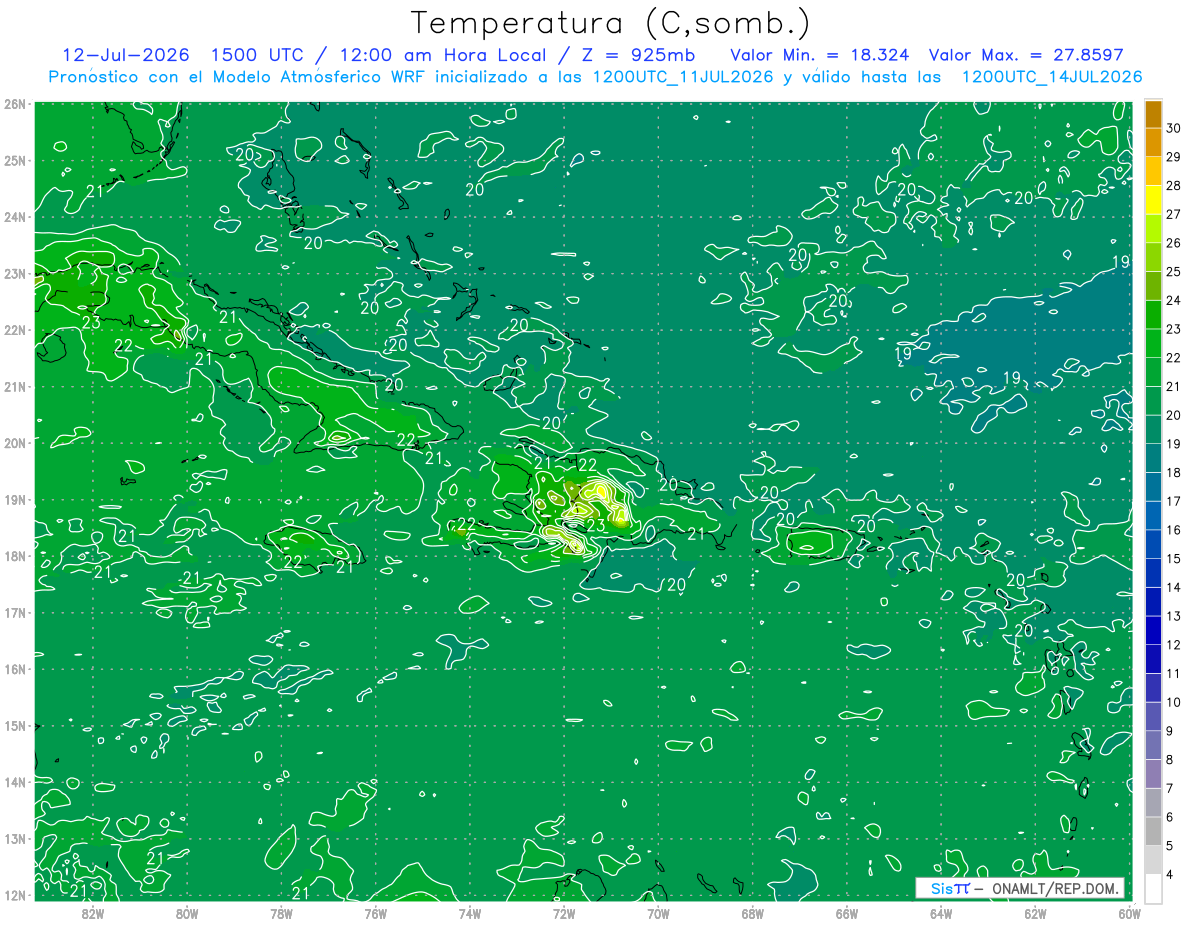Click the 'Sisπ – ONAMLT/REP.DOM.' logo box
The image size is (1200, 927).
click(1019, 888)
